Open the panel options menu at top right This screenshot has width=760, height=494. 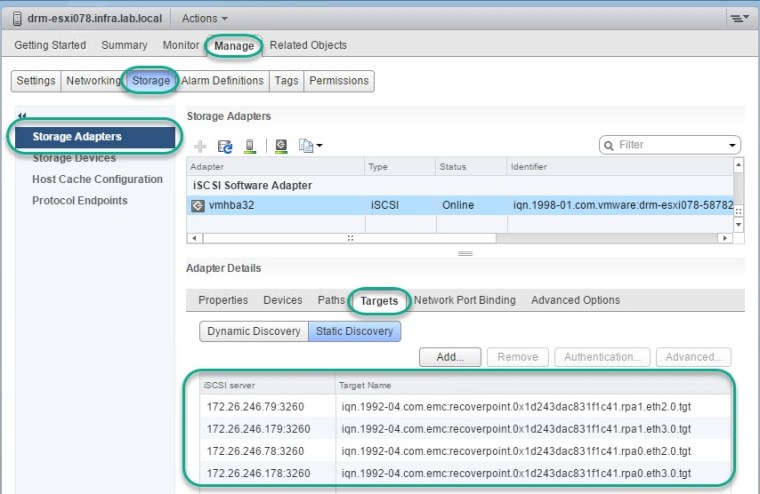tap(739, 18)
